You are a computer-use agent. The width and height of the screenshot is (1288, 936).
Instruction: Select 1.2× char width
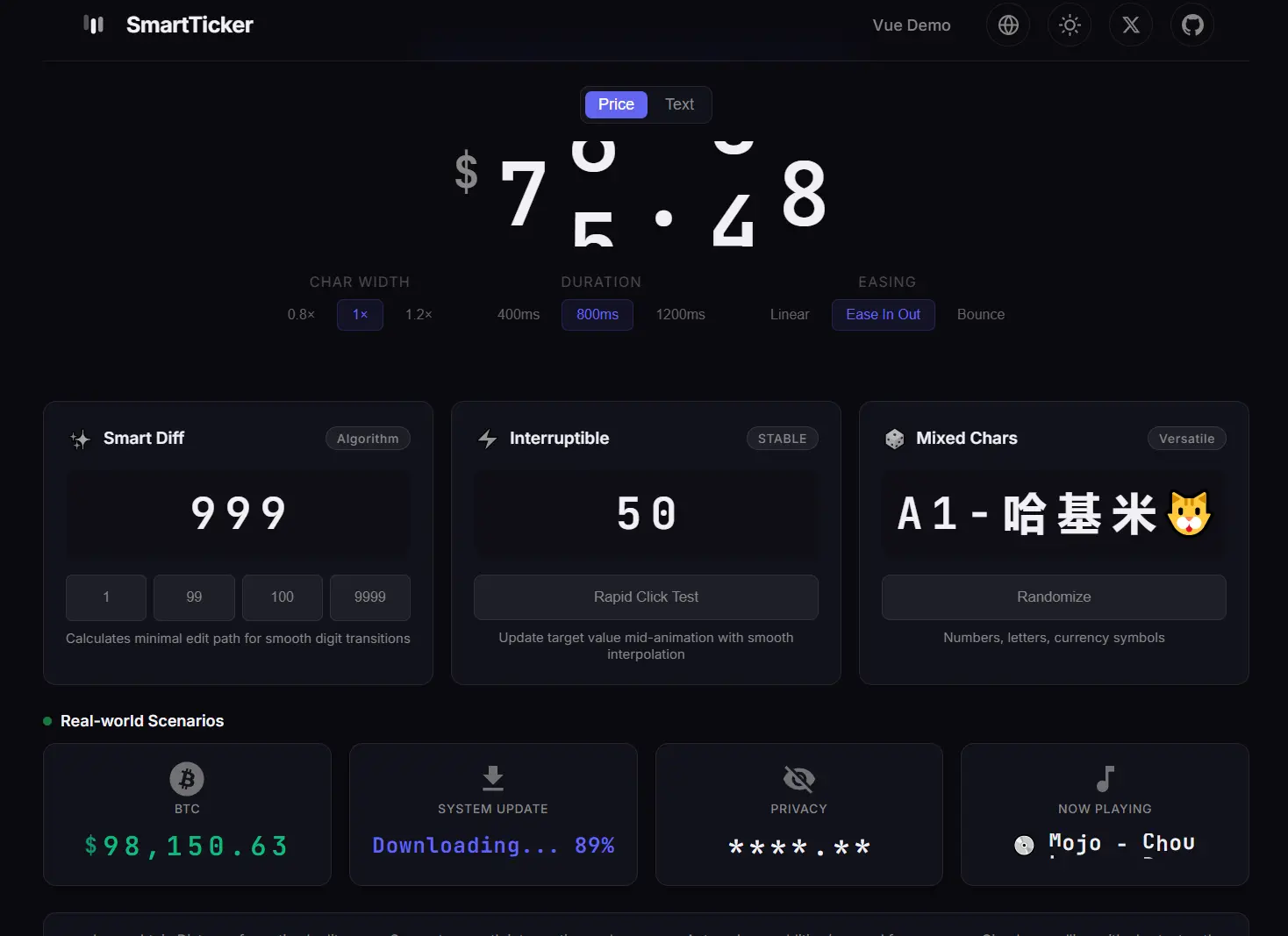click(419, 314)
